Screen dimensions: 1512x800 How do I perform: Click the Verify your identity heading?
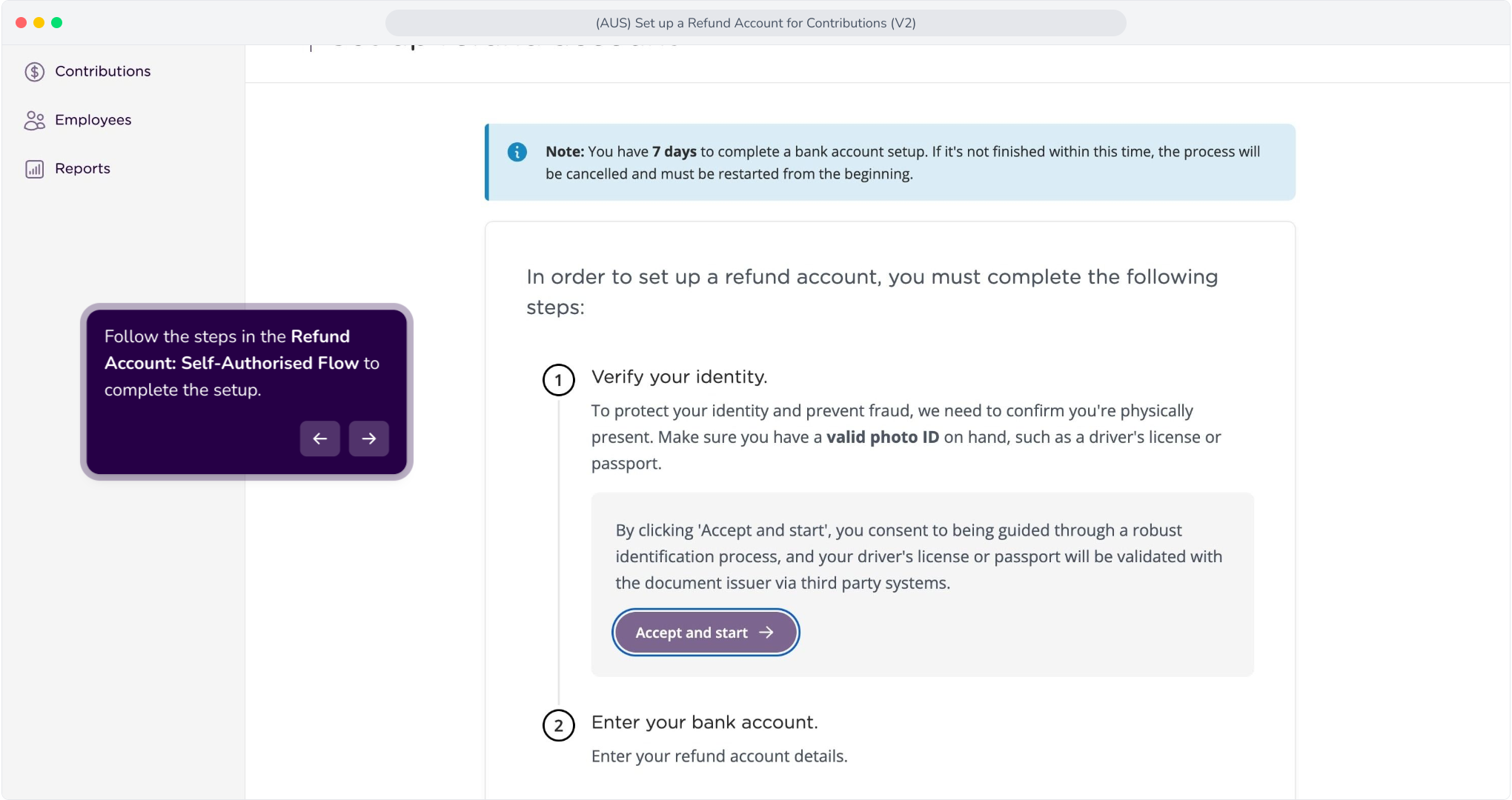[x=679, y=377]
